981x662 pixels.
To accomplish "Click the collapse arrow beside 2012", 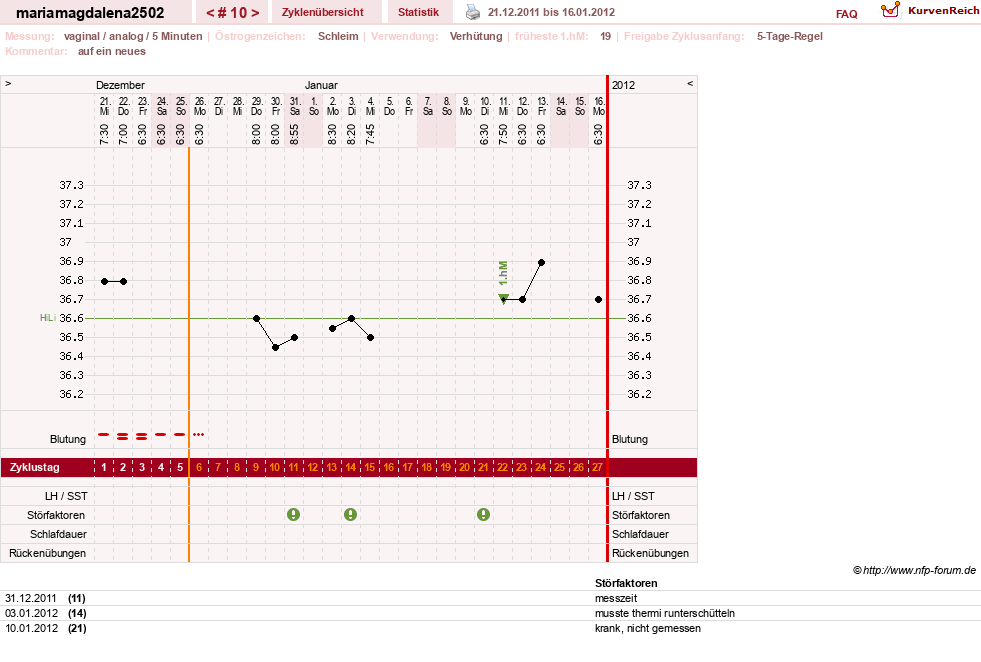I will (x=690, y=83).
